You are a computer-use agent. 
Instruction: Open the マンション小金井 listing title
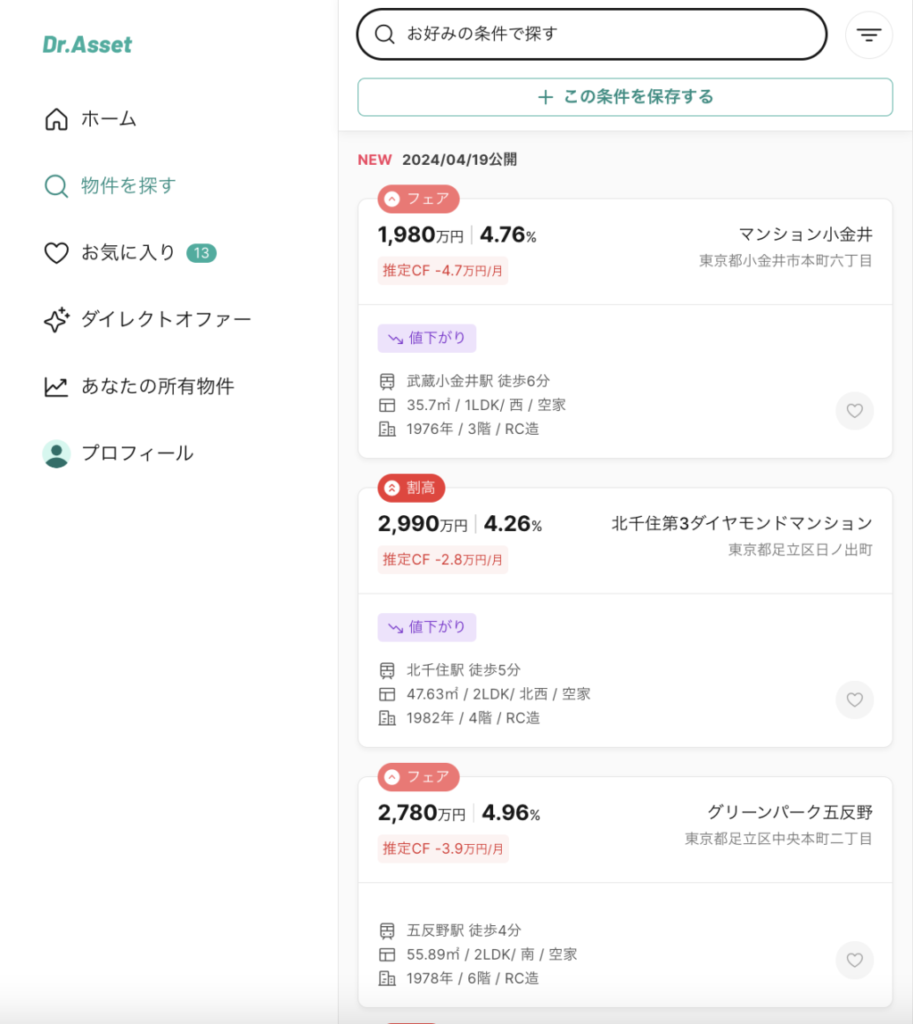coord(805,234)
